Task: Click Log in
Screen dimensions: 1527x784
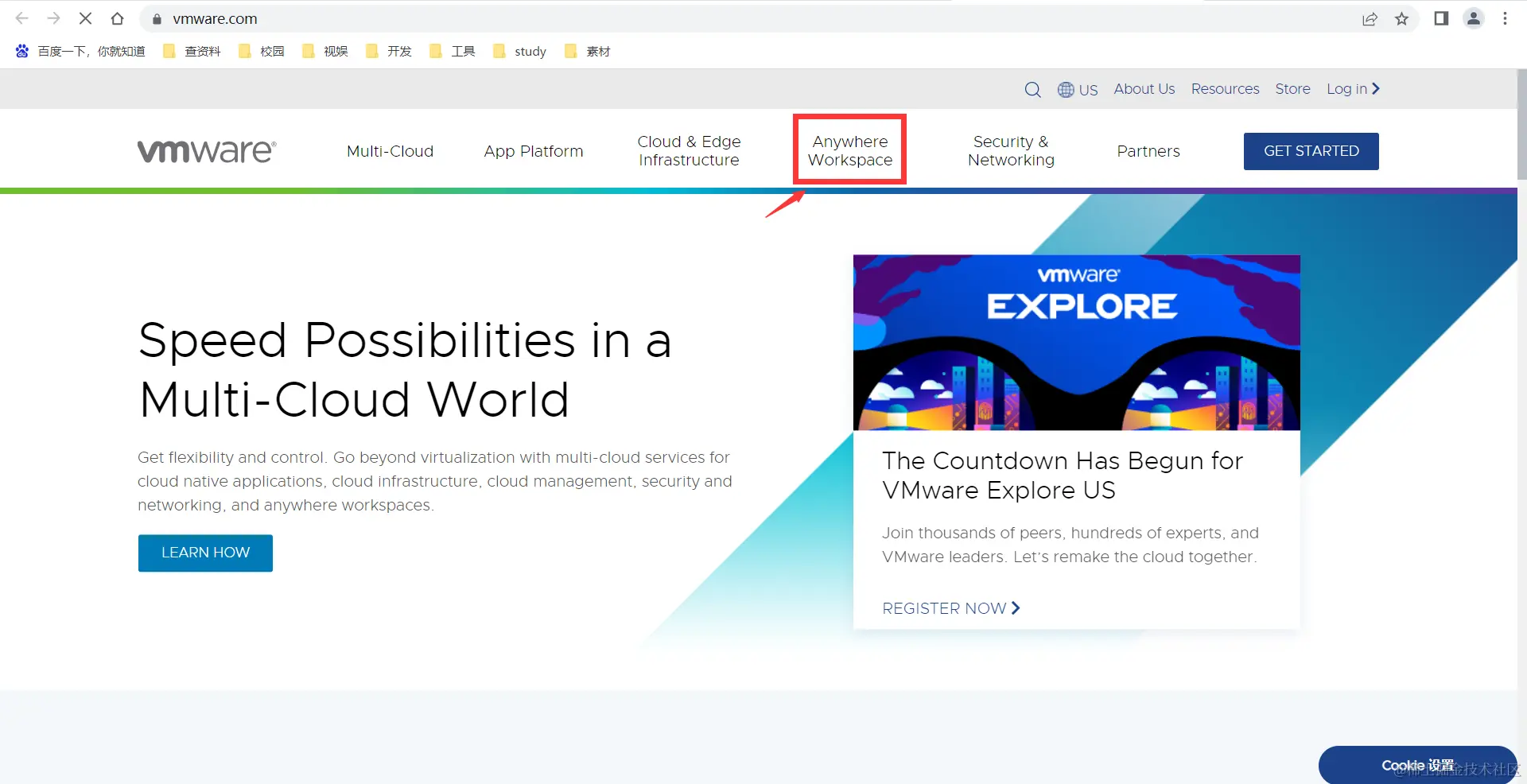Action: click(x=1353, y=89)
